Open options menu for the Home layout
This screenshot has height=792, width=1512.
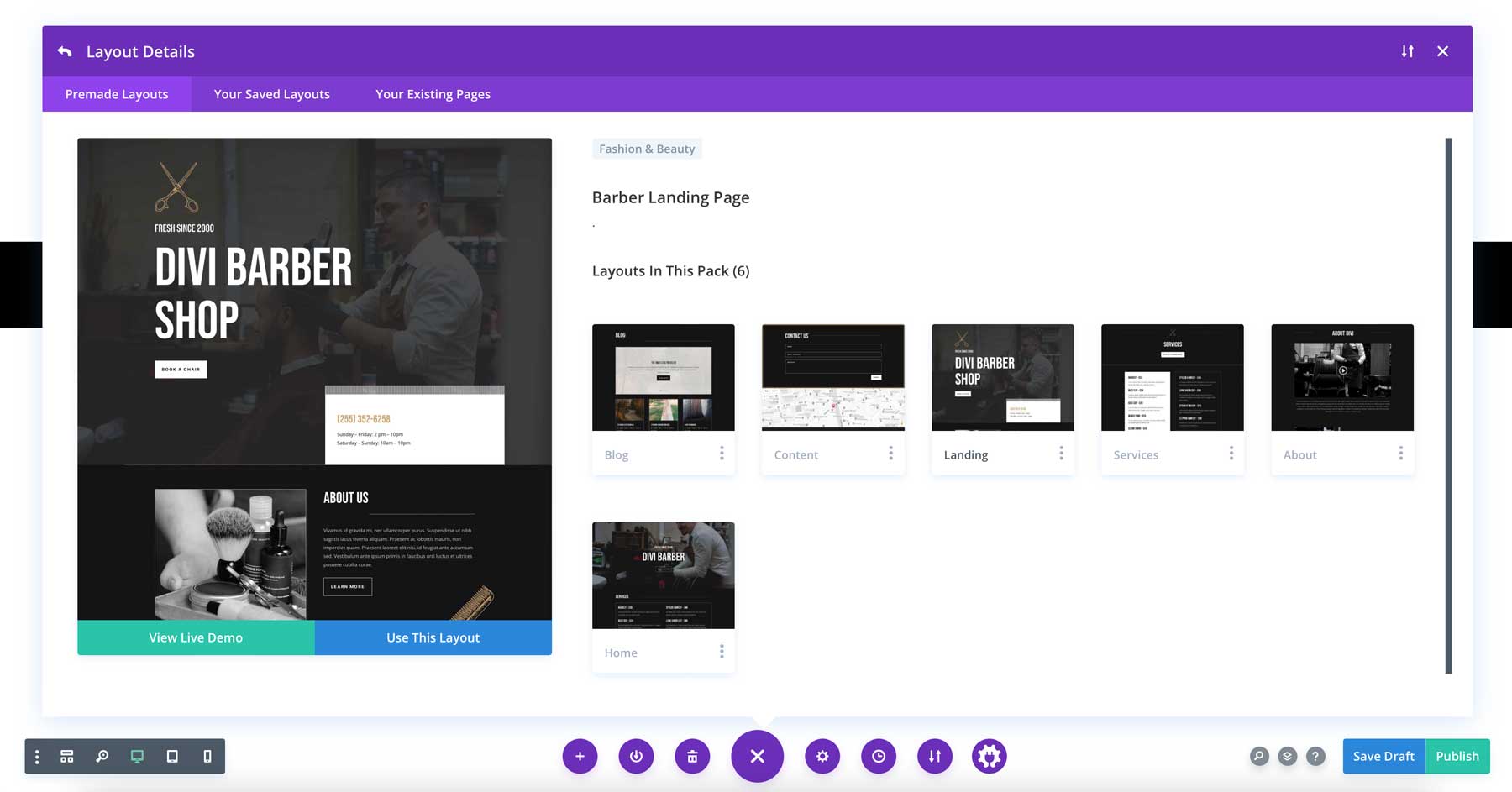722,651
